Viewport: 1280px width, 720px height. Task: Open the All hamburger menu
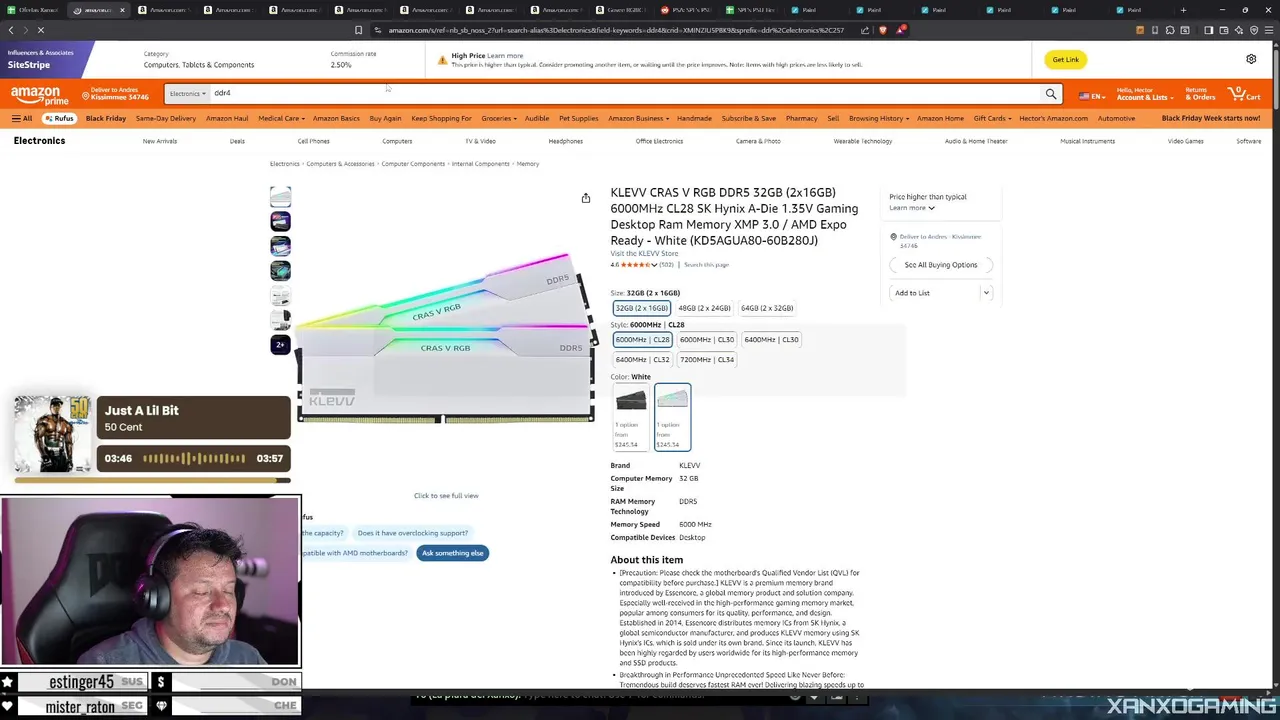(x=21, y=118)
